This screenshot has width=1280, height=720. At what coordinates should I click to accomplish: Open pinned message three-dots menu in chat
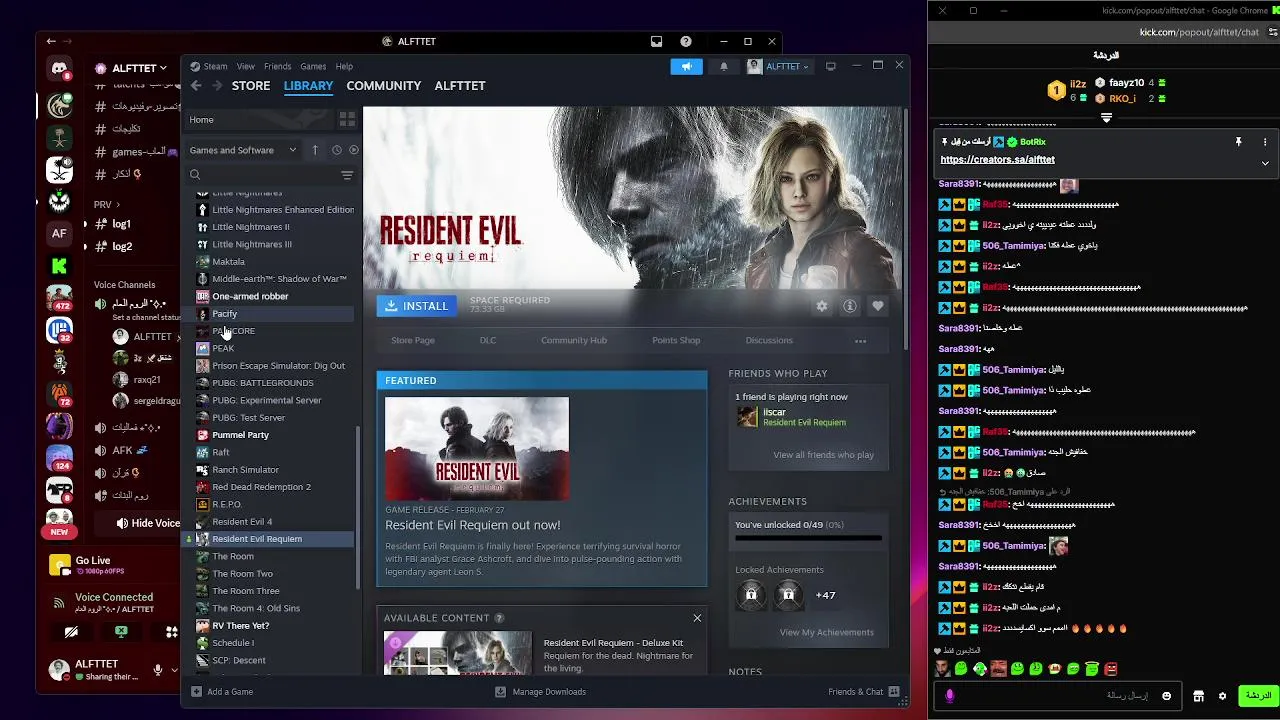[1265, 142]
